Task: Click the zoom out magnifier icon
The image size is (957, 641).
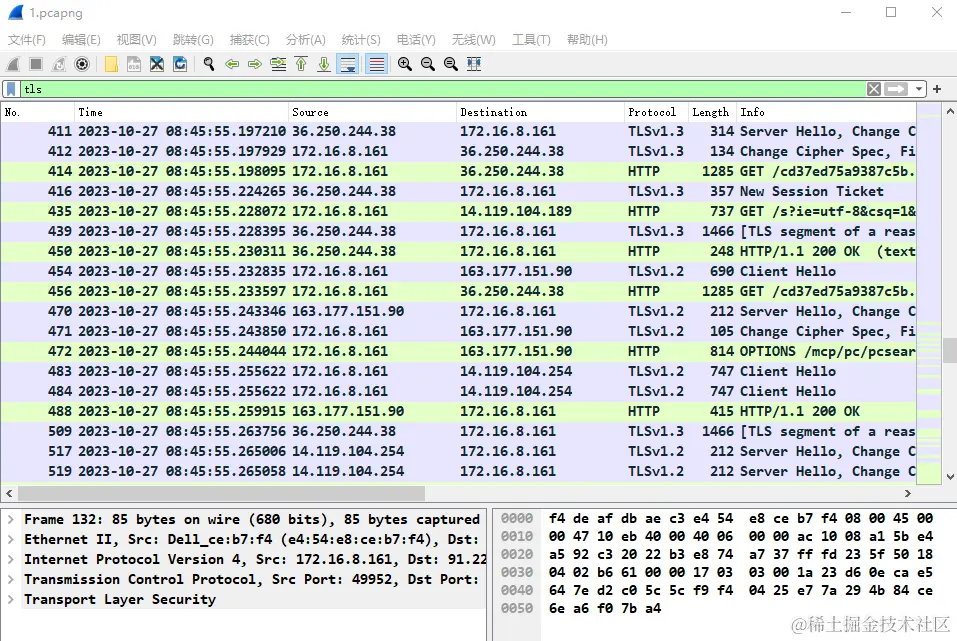Action: (x=428, y=64)
